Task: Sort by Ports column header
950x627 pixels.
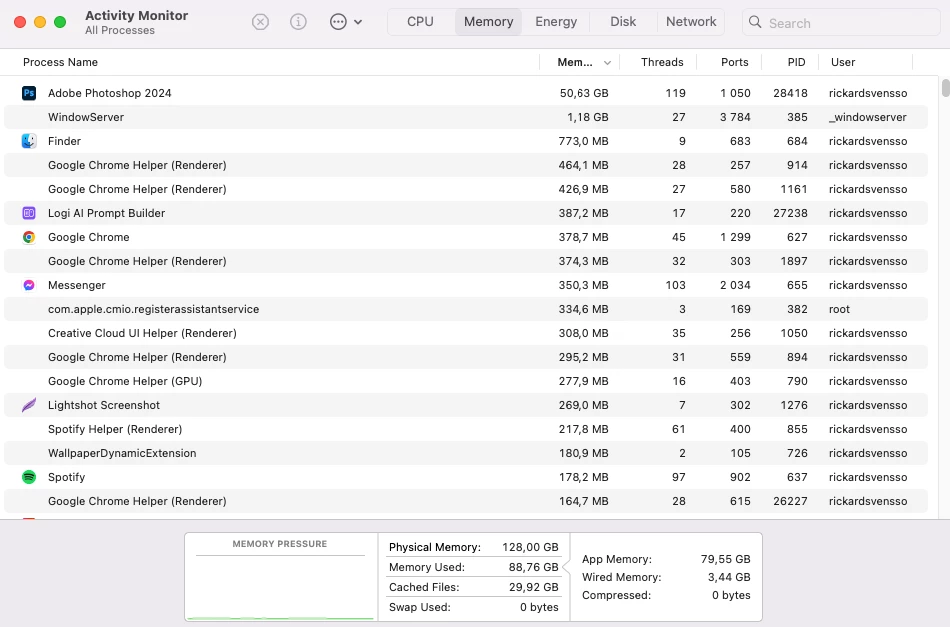Action: pyautogui.click(x=734, y=62)
